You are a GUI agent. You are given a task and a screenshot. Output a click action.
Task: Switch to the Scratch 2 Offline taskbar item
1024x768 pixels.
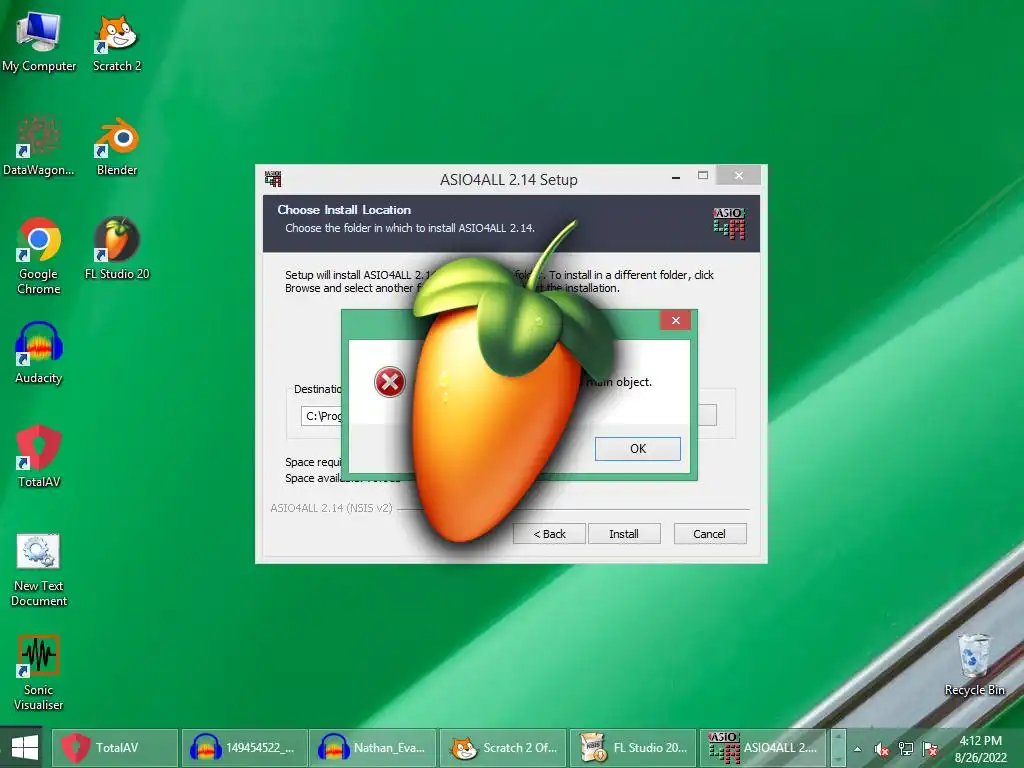[x=503, y=748]
